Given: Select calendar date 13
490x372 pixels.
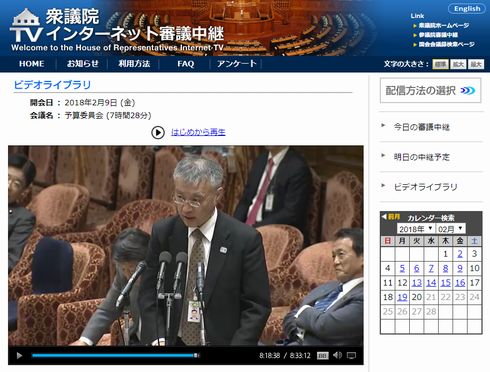Looking at the screenshot, I should (417, 283).
